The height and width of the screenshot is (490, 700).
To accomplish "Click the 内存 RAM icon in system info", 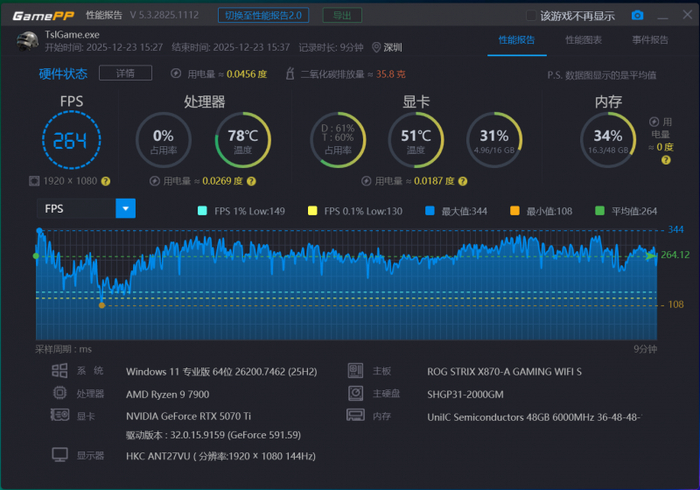I will (x=356, y=415).
